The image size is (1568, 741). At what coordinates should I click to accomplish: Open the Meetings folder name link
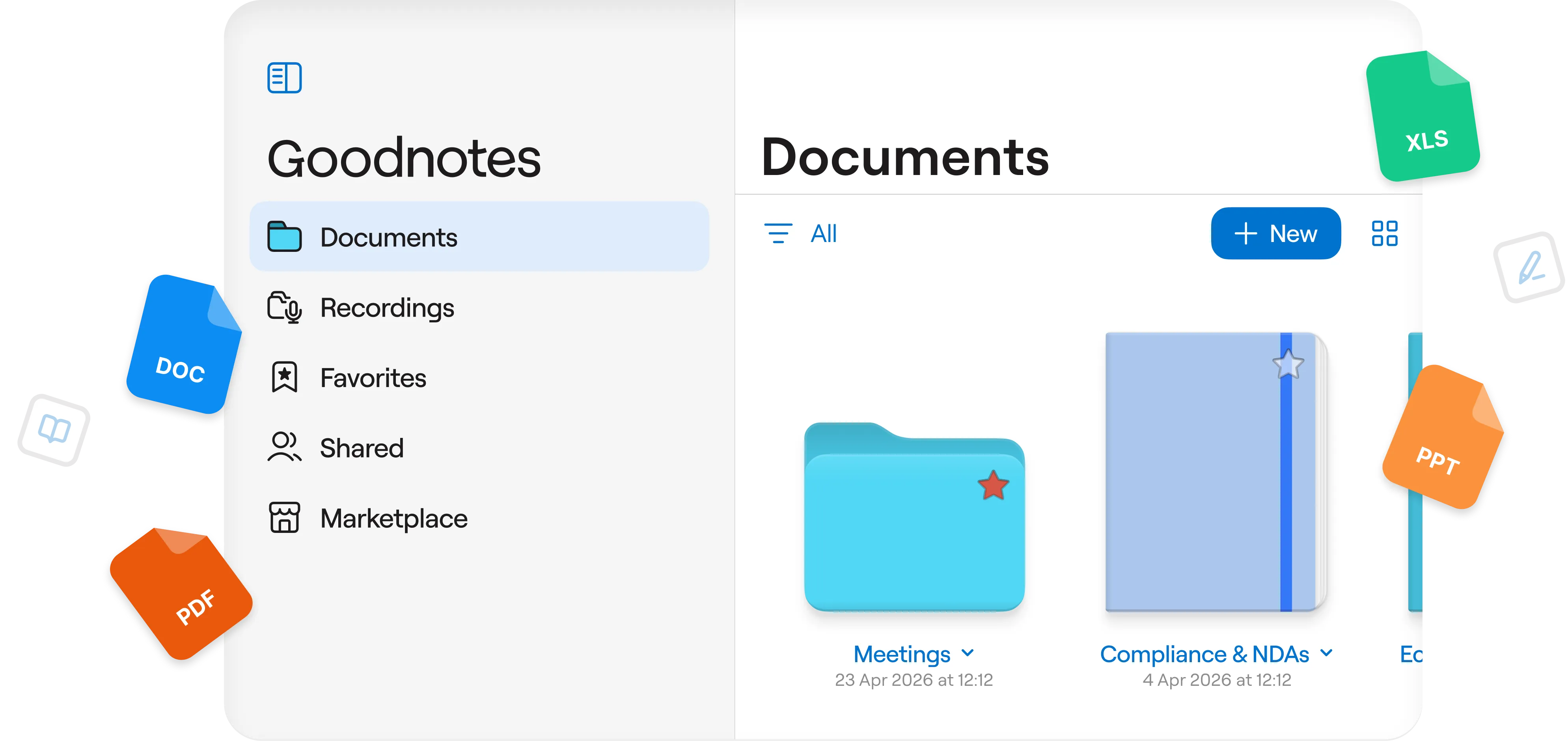(901, 655)
